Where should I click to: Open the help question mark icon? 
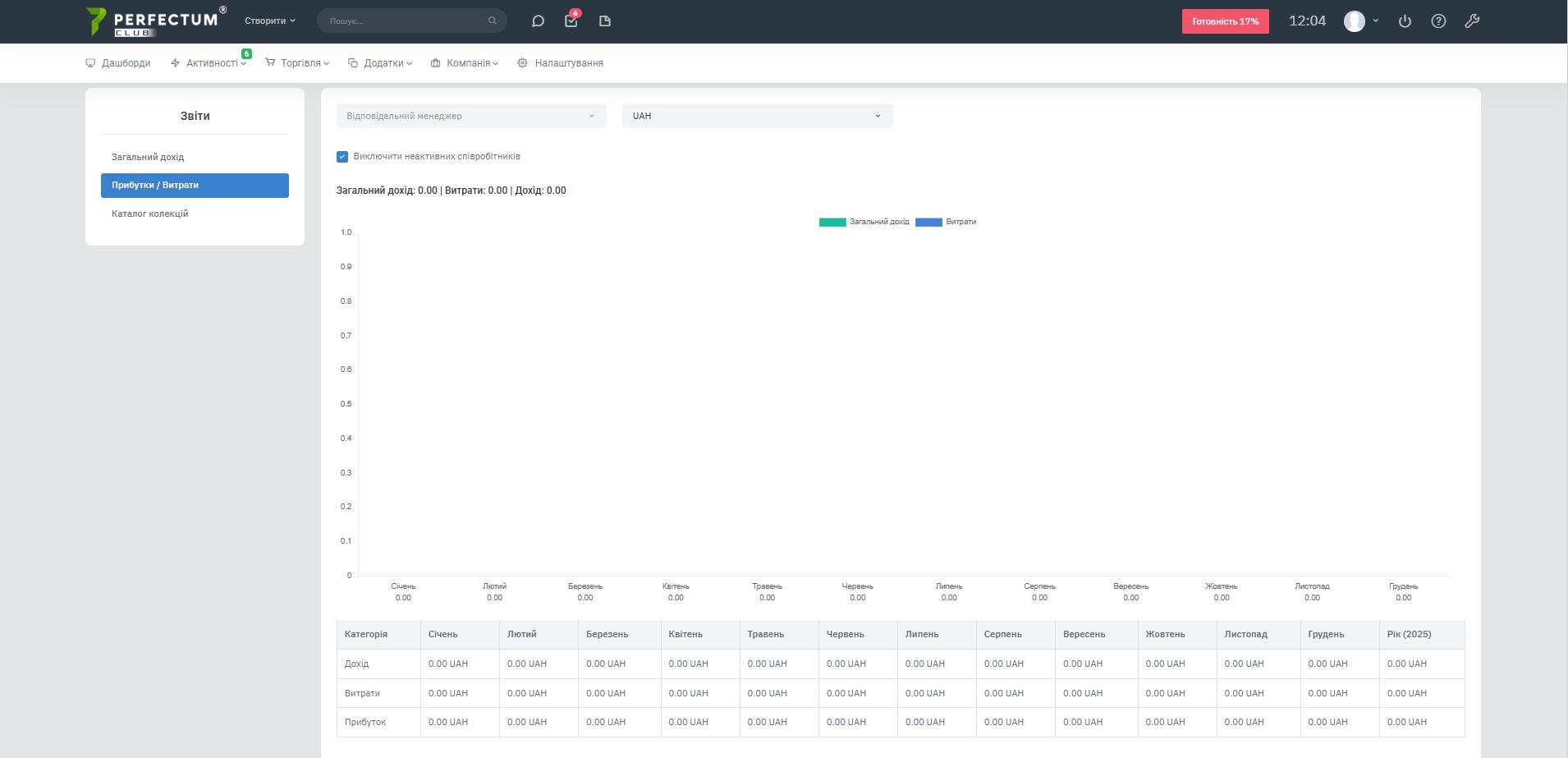1438,21
